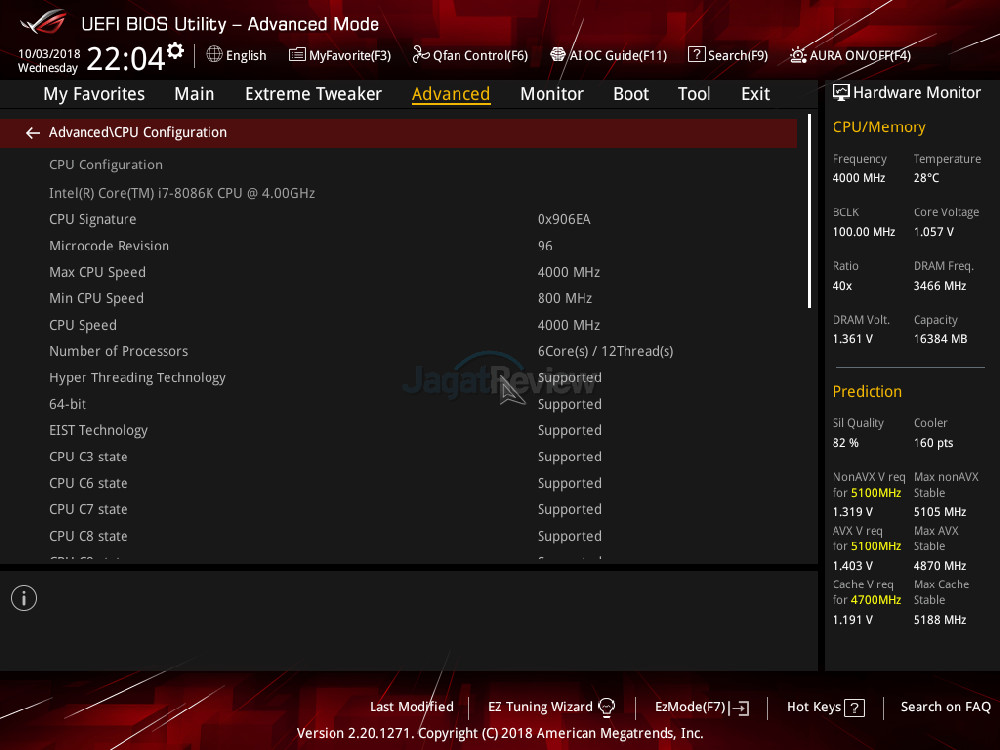1000x750 pixels.
Task: Open Search on FAQ
Action: pyautogui.click(x=946, y=707)
